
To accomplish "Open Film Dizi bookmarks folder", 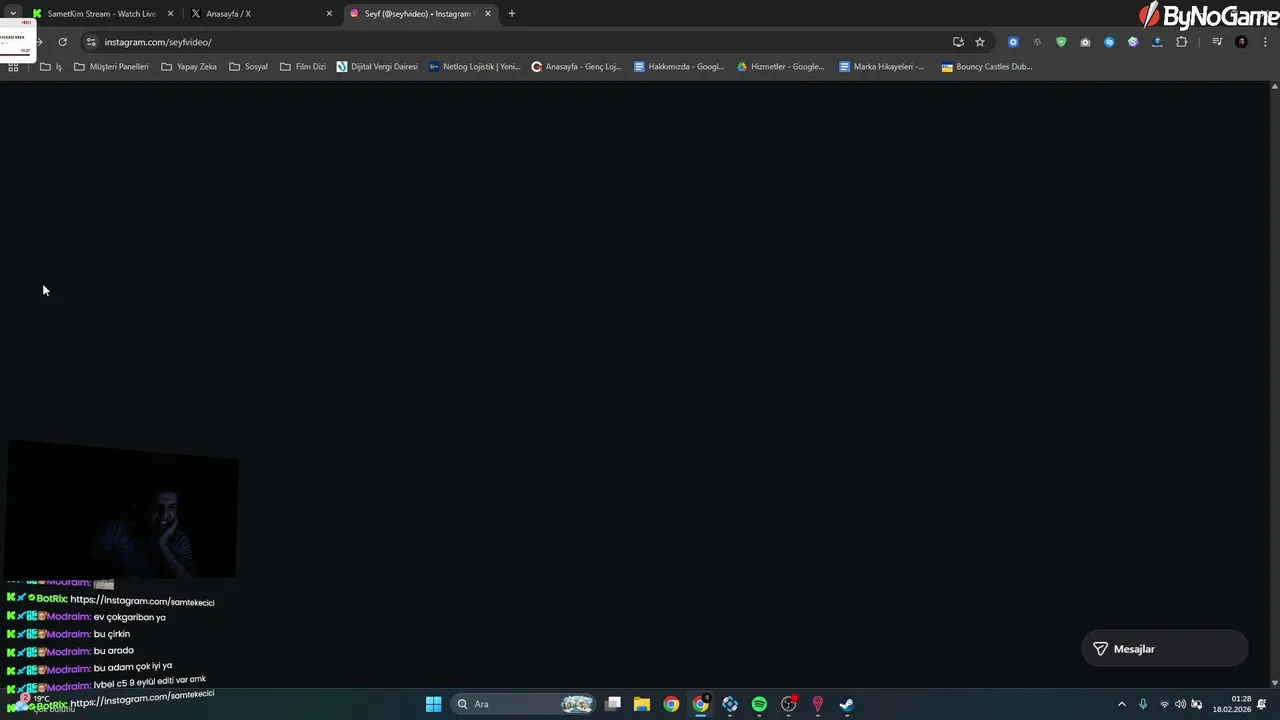I will [x=303, y=67].
